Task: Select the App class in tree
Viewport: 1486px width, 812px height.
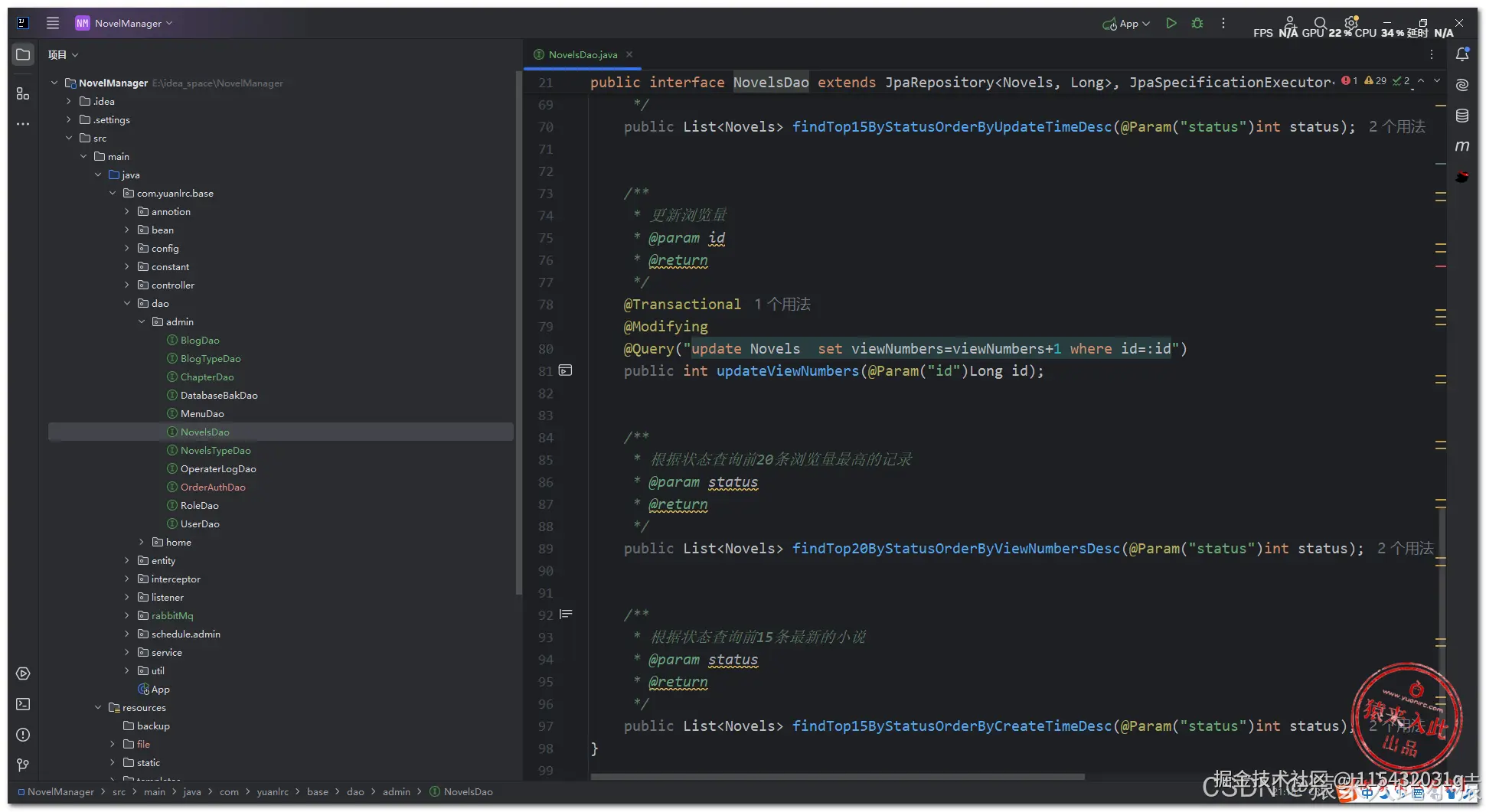Action: click(x=154, y=689)
